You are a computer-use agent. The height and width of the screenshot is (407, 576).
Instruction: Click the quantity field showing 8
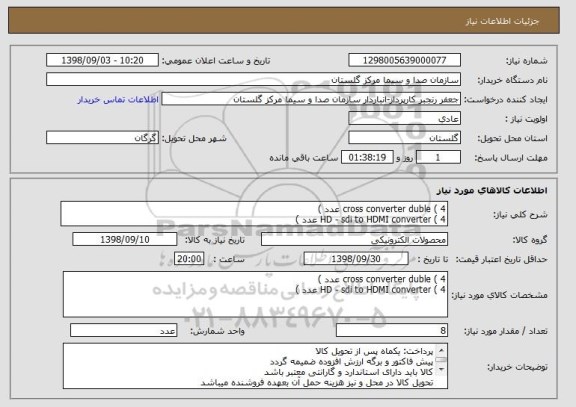[x=392, y=331]
